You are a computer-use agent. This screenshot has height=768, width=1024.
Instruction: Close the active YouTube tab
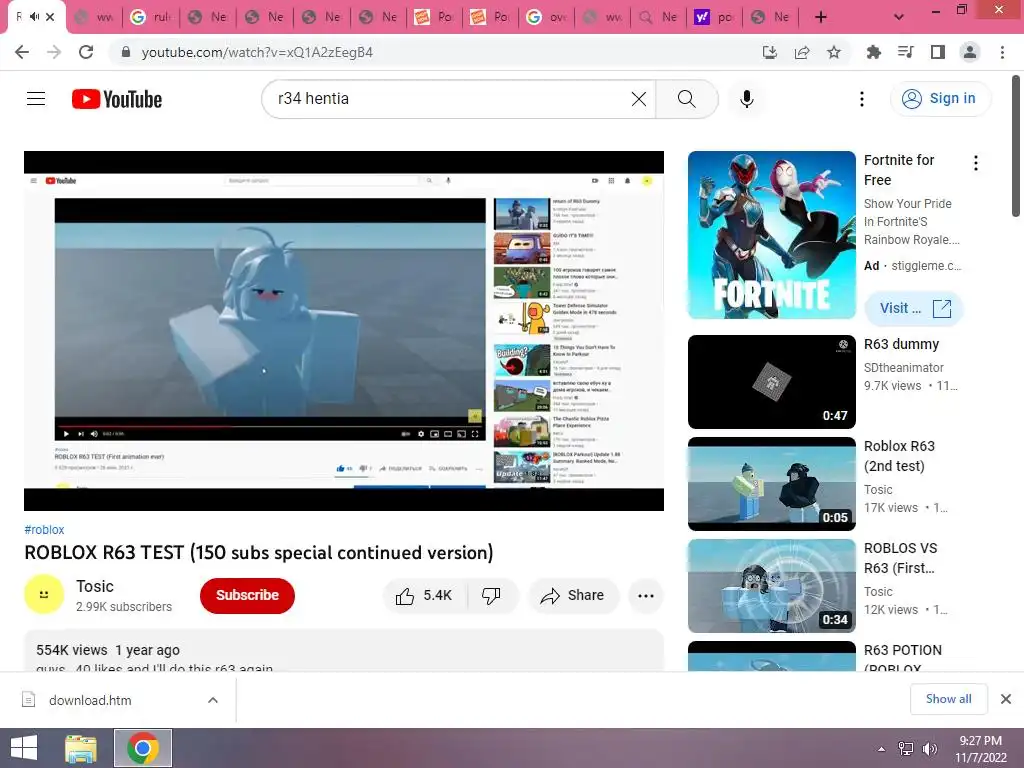pyautogui.click(x=51, y=16)
